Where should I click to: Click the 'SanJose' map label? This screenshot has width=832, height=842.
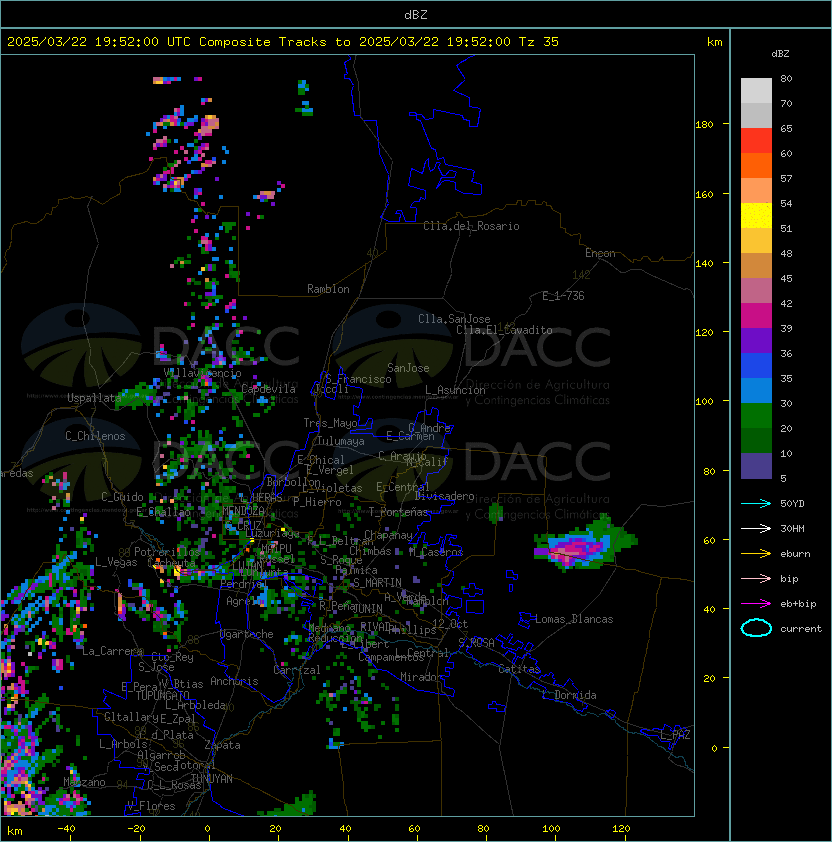pos(408,368)
